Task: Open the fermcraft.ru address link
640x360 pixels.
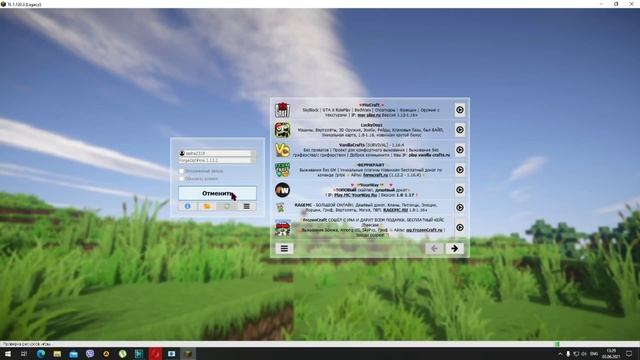Action: coord(375,175)
